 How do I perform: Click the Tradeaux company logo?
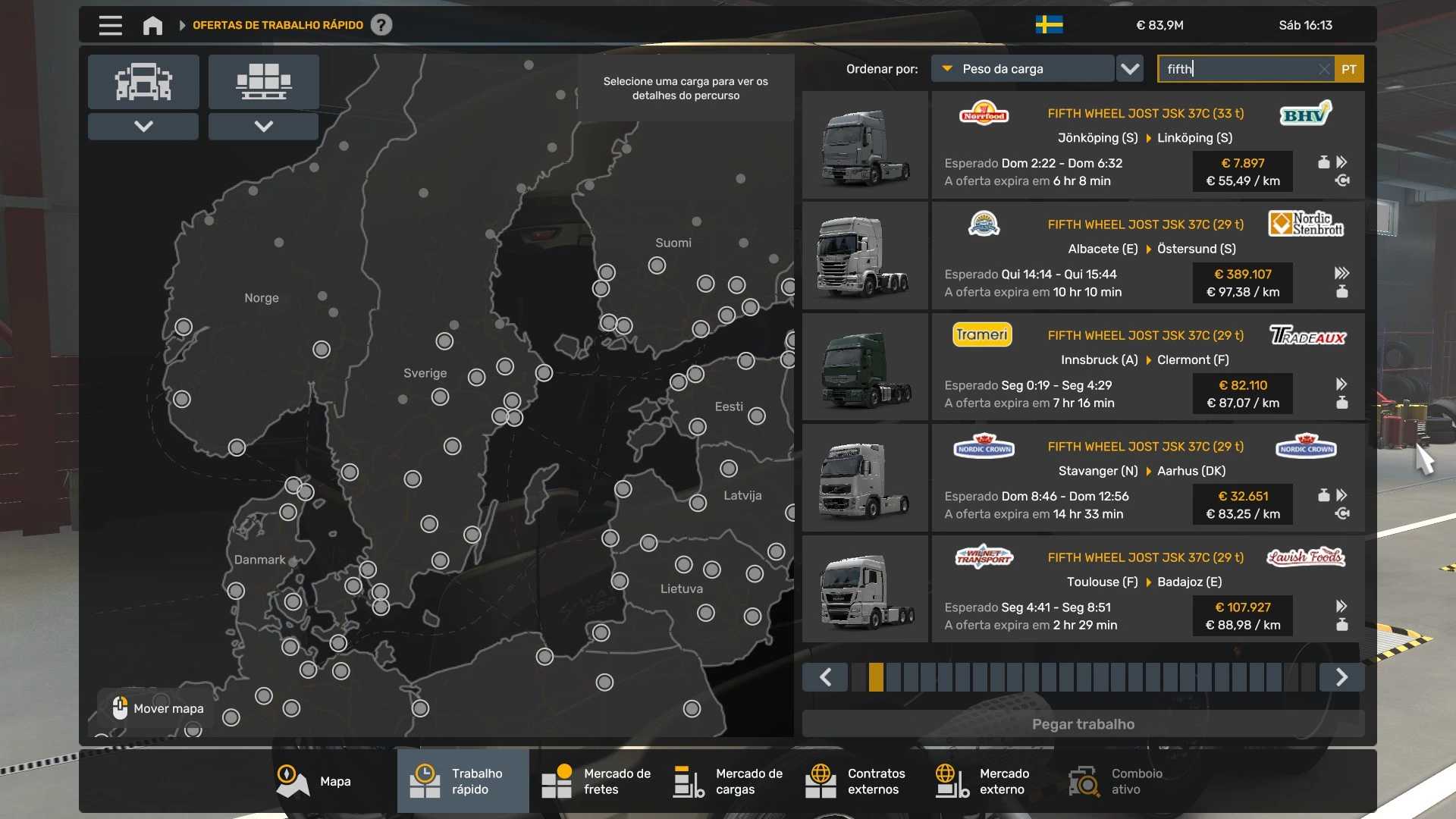tap(1307, 335)
